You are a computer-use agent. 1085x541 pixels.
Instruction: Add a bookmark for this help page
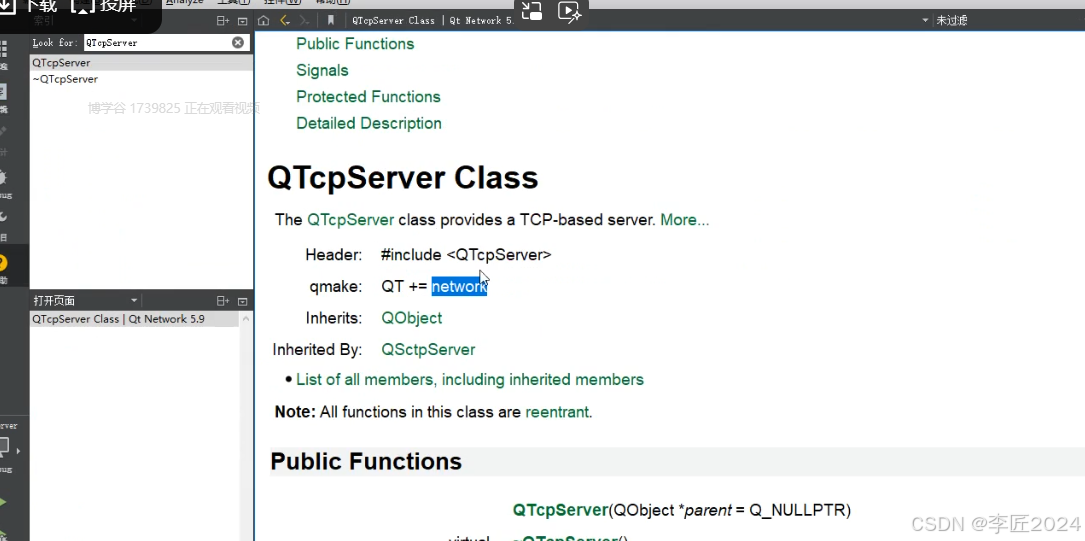coord(331,21)
